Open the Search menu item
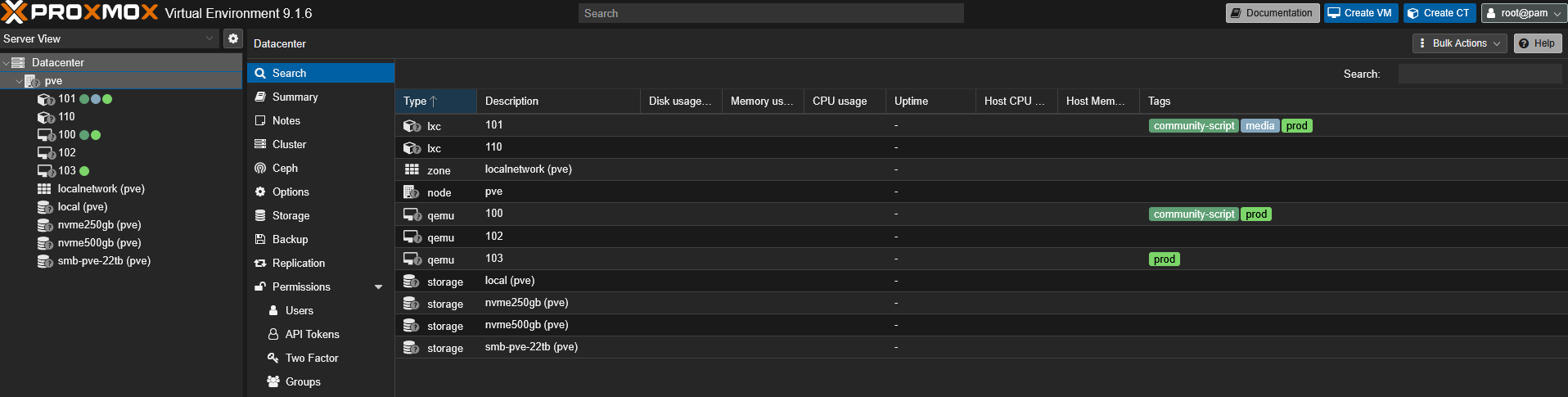The image size is (1568, 397). [x=321, y=73]
